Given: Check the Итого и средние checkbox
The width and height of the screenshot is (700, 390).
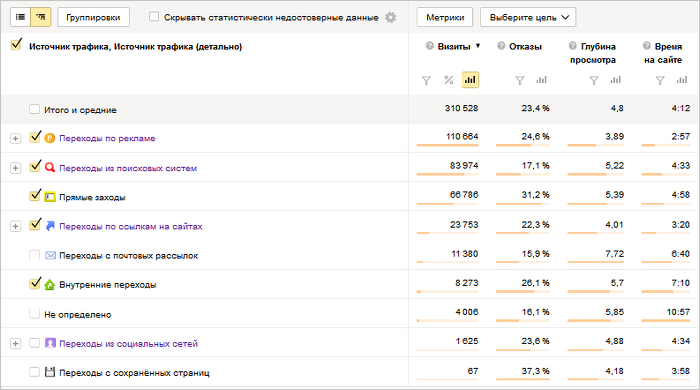Looking at the screenshot, I should pos(34,109).
